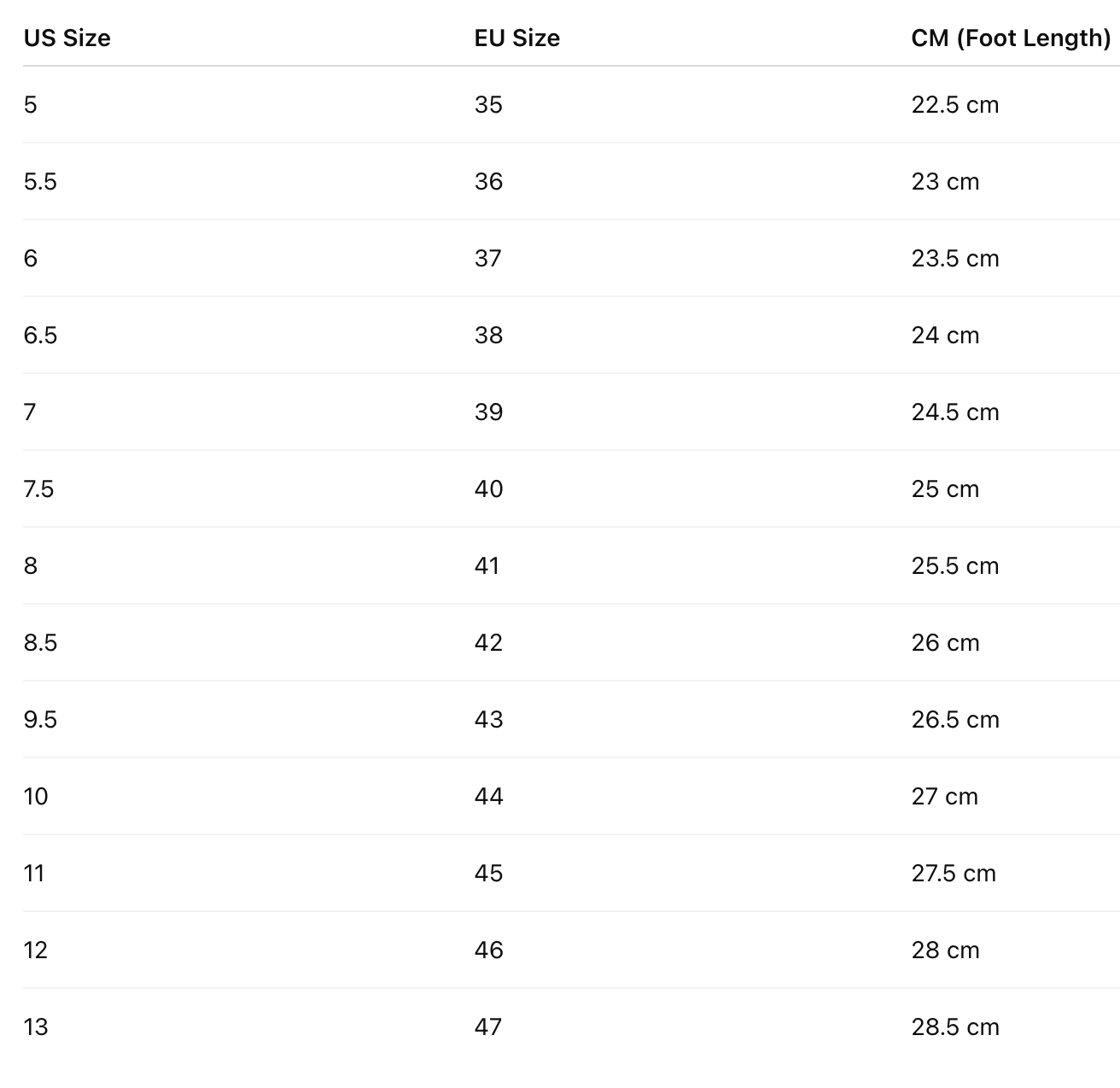Viewport: 1120px width, 1088px height.
Task: Click the 27 cm foot length cell
Action: [944, 797]
